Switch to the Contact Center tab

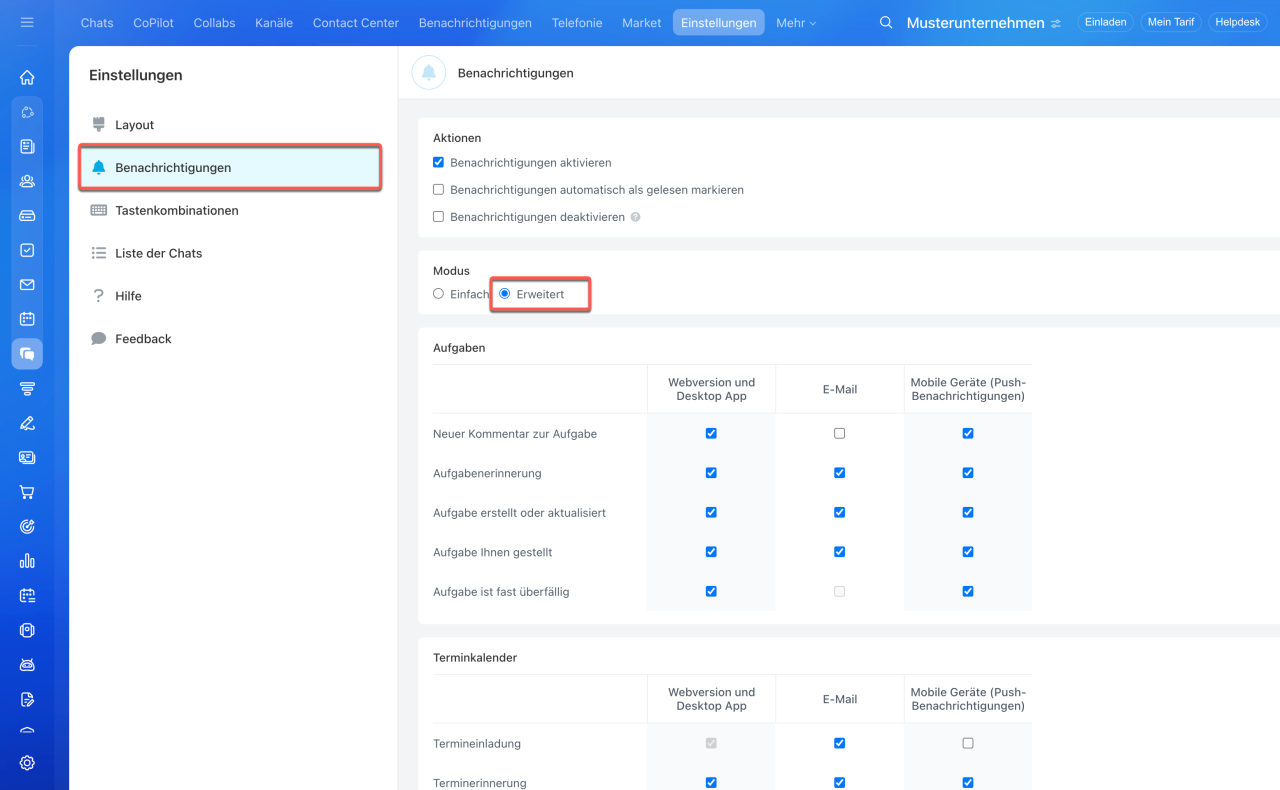click(x=355, y=22)
